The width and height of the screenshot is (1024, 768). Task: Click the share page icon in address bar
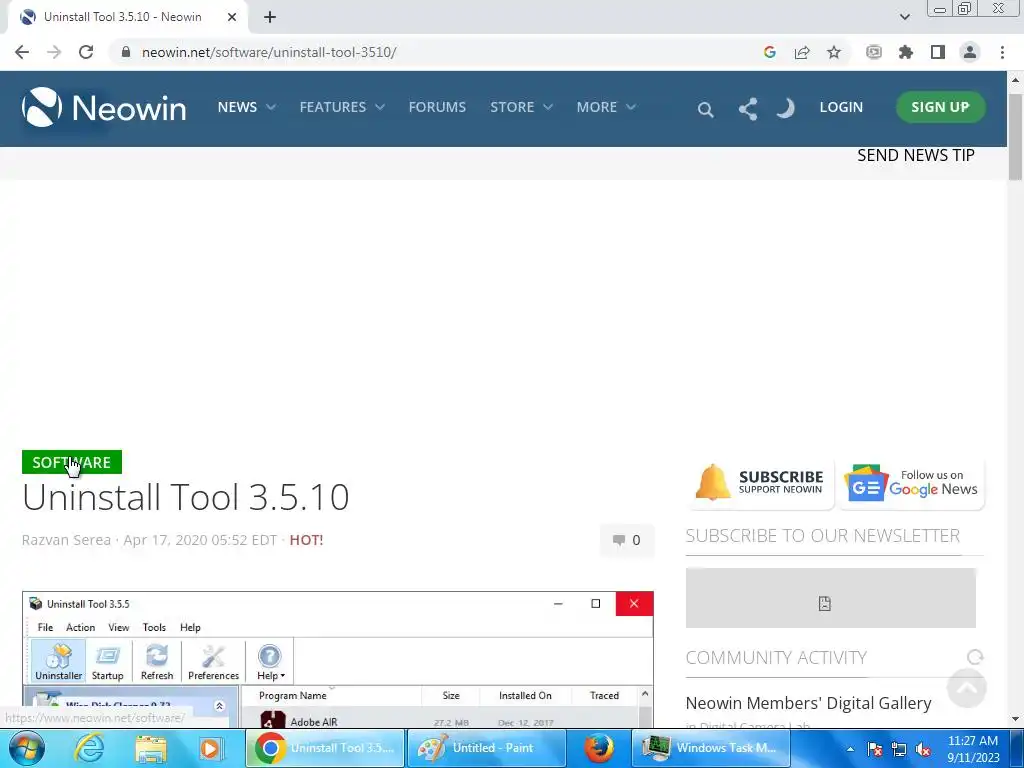click(801, 52)
